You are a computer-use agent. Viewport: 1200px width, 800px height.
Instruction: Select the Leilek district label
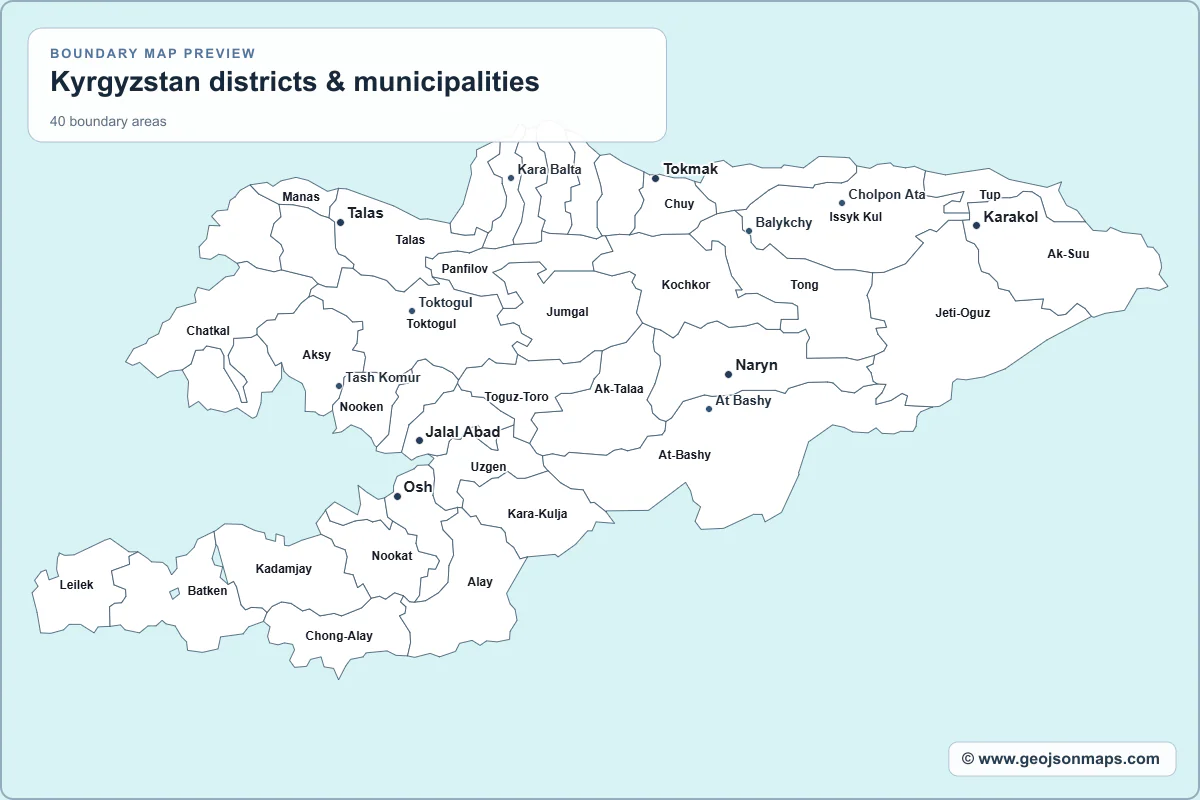(76, 585)
